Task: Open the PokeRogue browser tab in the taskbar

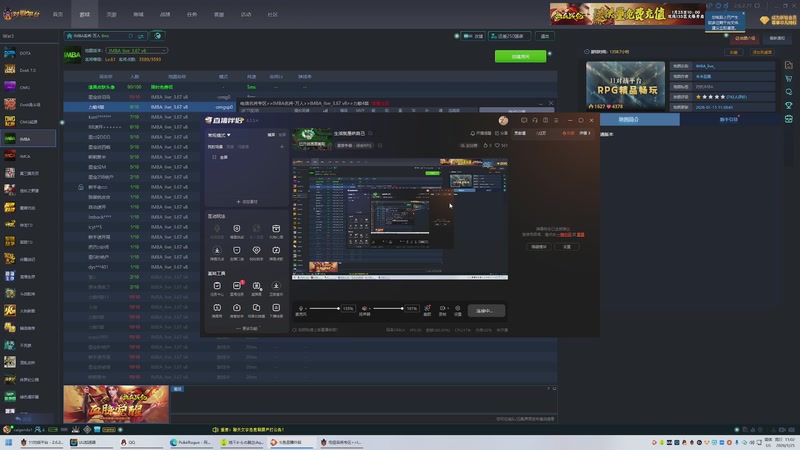Action: (191, 442)
